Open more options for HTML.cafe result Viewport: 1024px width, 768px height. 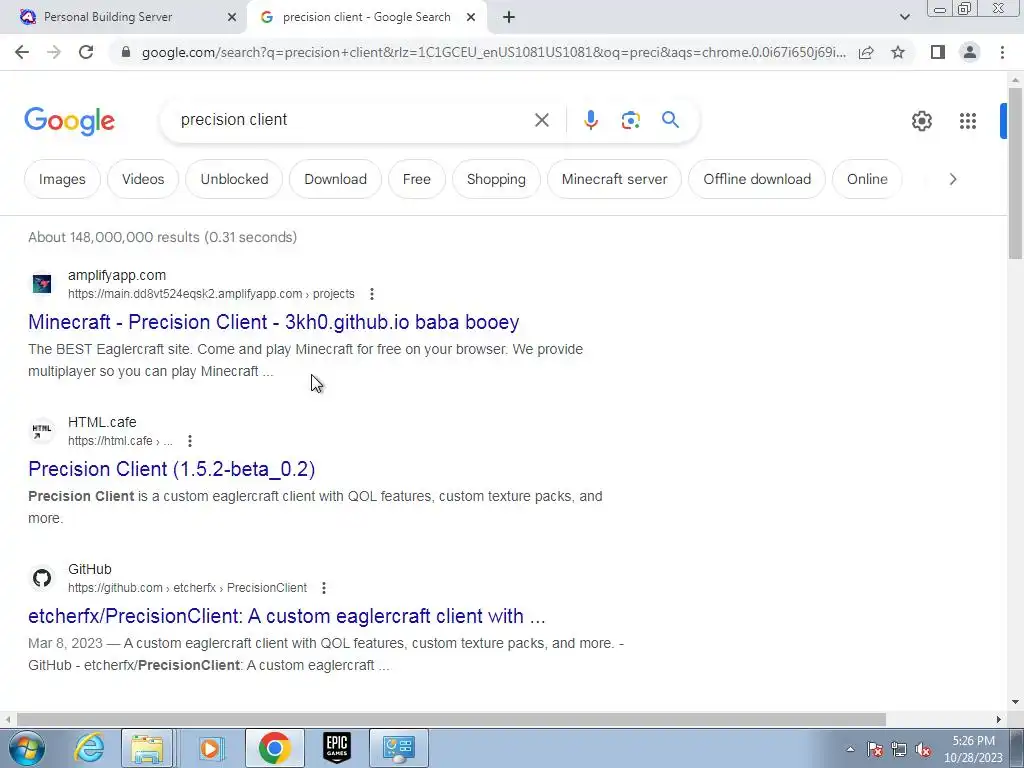tap(190, 441)
